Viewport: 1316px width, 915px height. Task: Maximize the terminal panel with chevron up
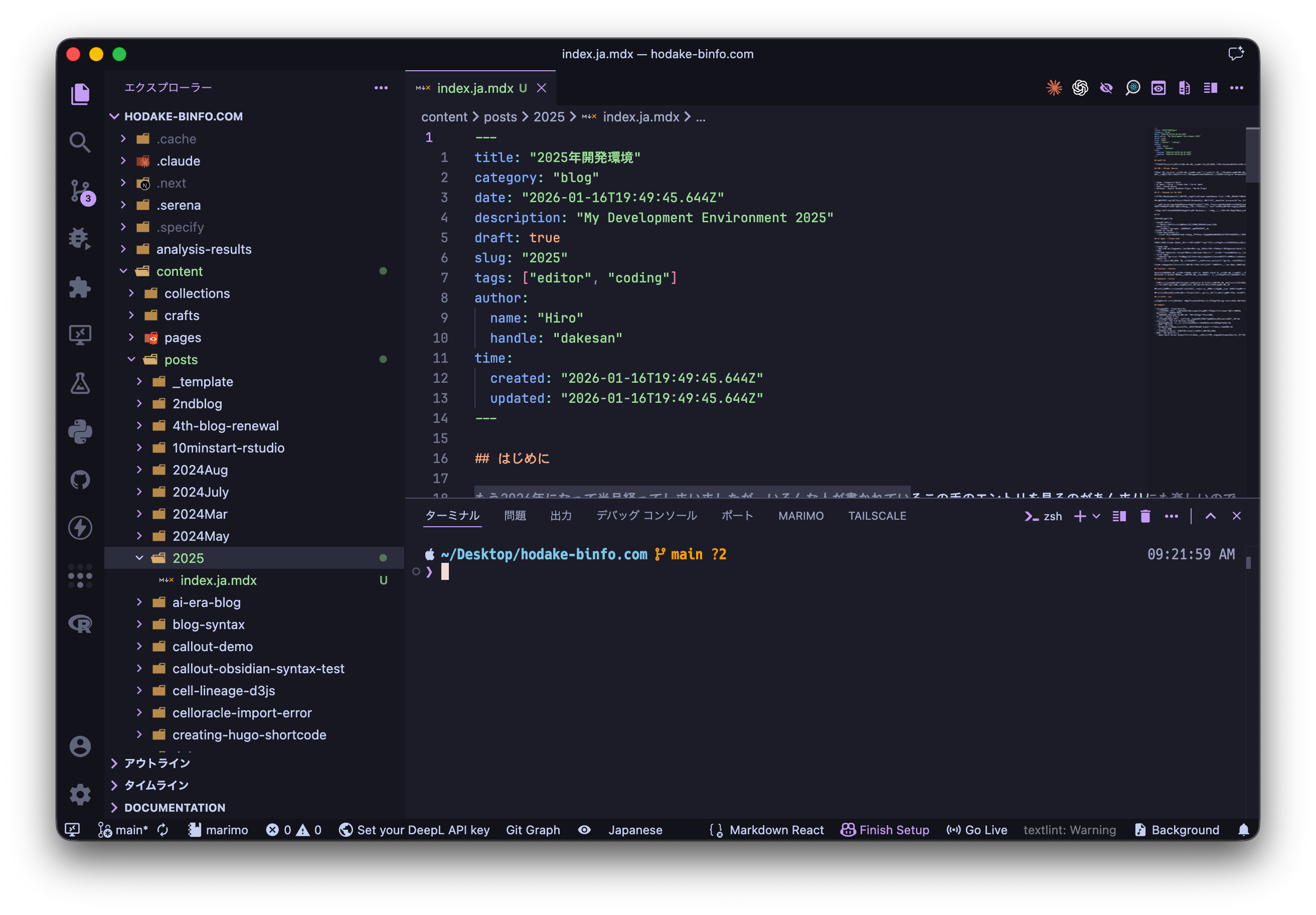pyautogui.click(x=1210, y=516)
